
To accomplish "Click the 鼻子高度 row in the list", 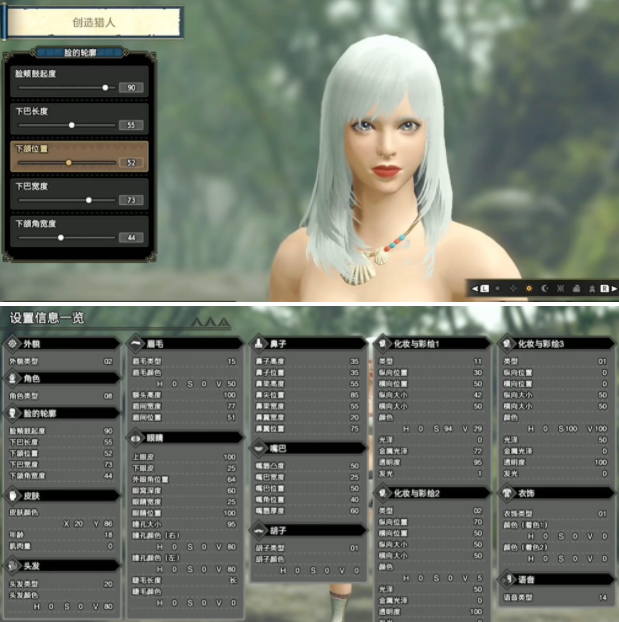I will [x=307, y=361].
